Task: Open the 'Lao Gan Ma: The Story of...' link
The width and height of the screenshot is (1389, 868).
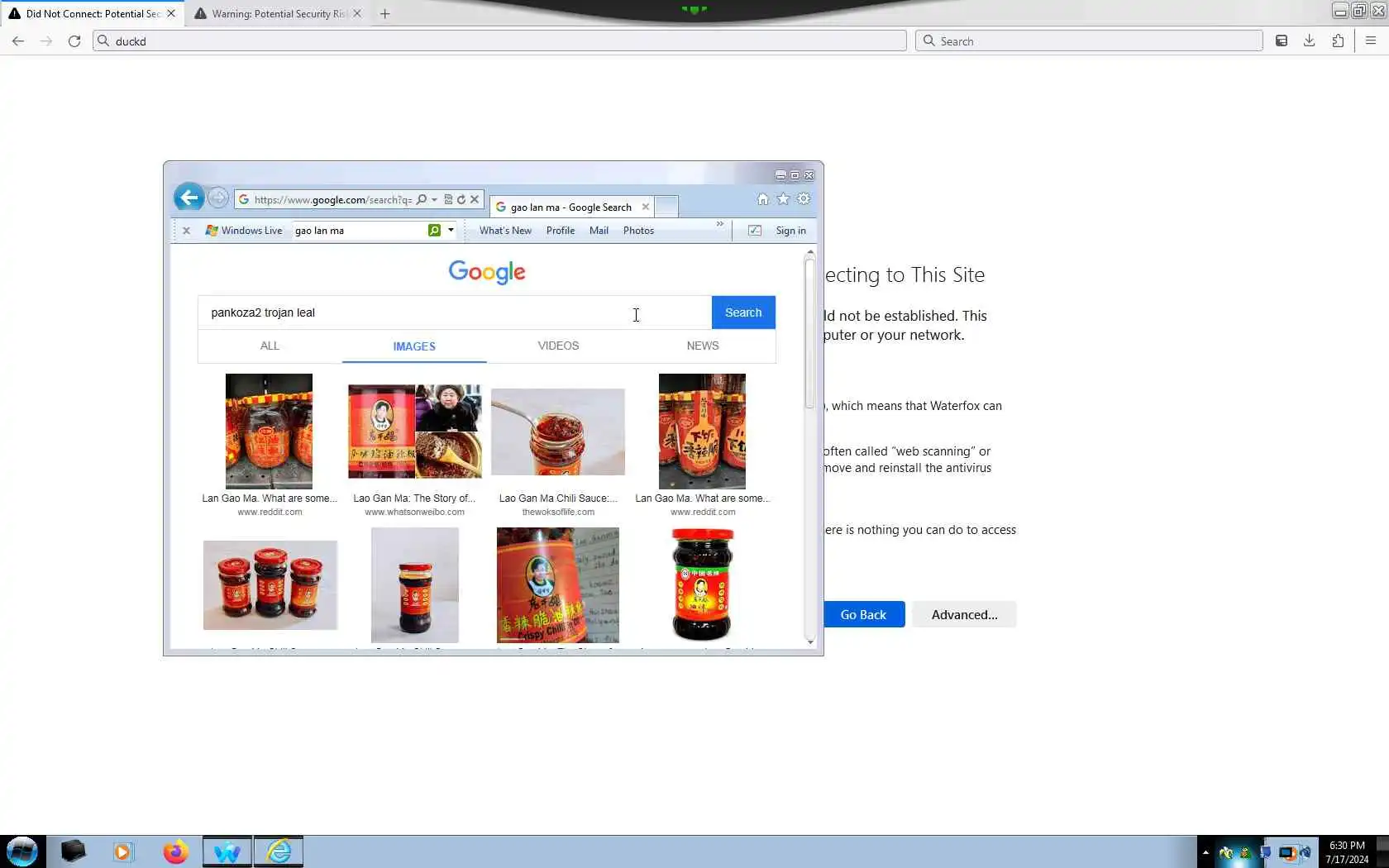Action: click(x=414, y=498)
